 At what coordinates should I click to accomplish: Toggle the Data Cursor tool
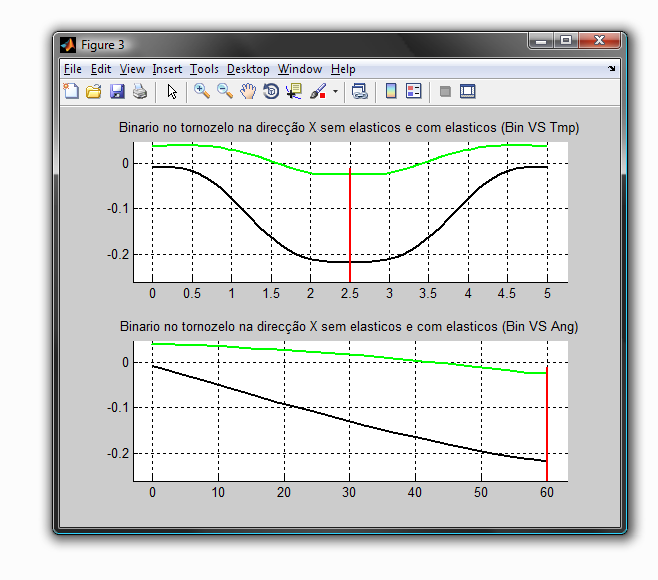coord(294,92)
